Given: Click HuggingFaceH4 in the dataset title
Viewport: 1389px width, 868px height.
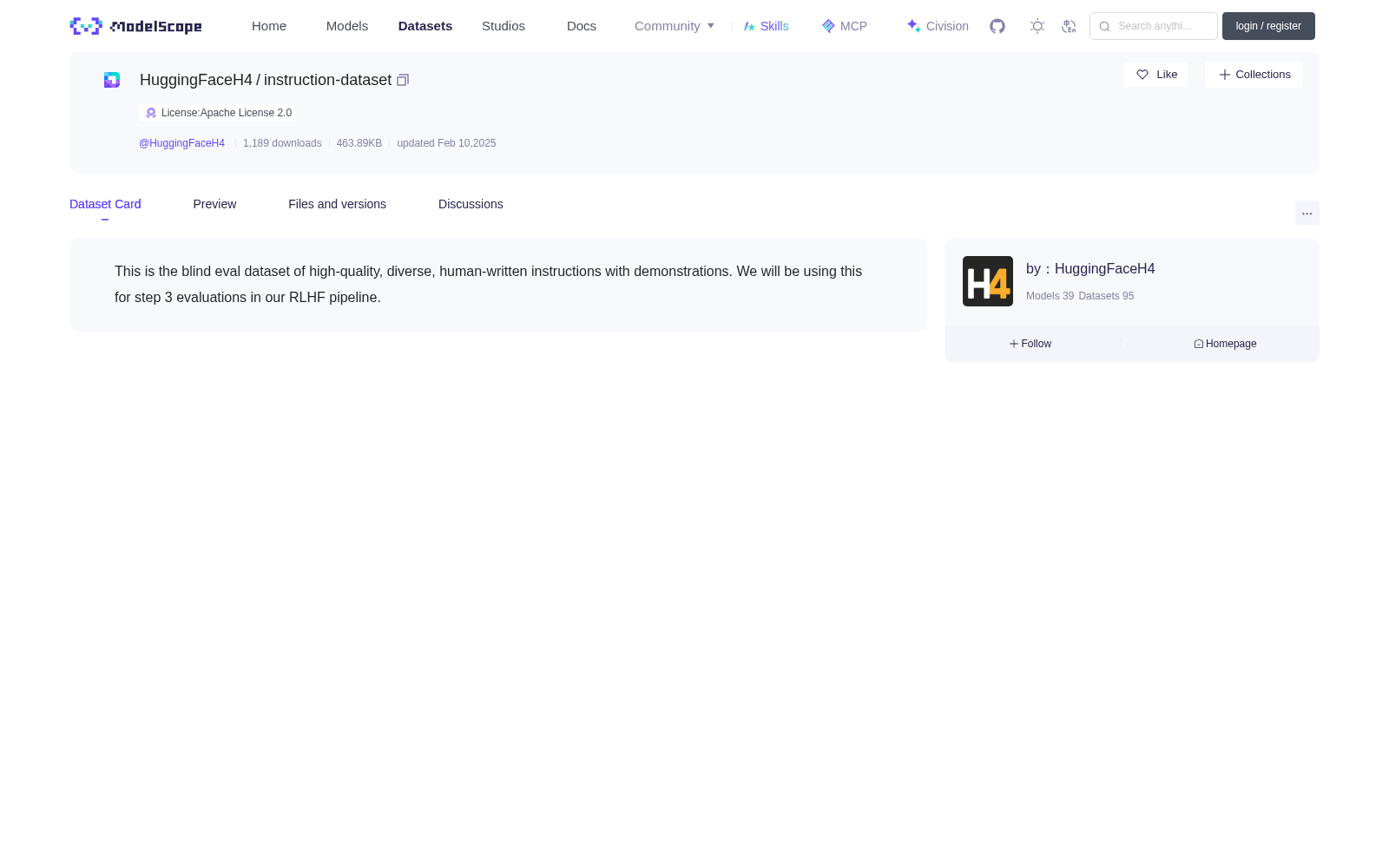Looking at the screenshot, I should 196,80.
